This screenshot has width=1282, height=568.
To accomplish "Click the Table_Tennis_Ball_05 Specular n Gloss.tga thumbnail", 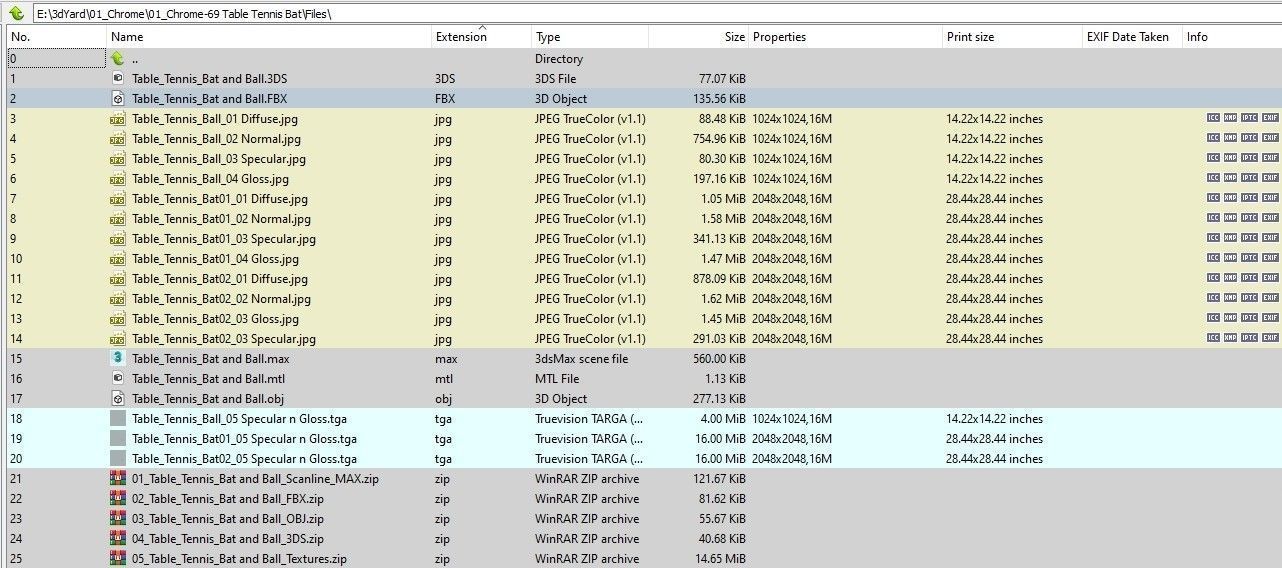I will coord(117,418).
